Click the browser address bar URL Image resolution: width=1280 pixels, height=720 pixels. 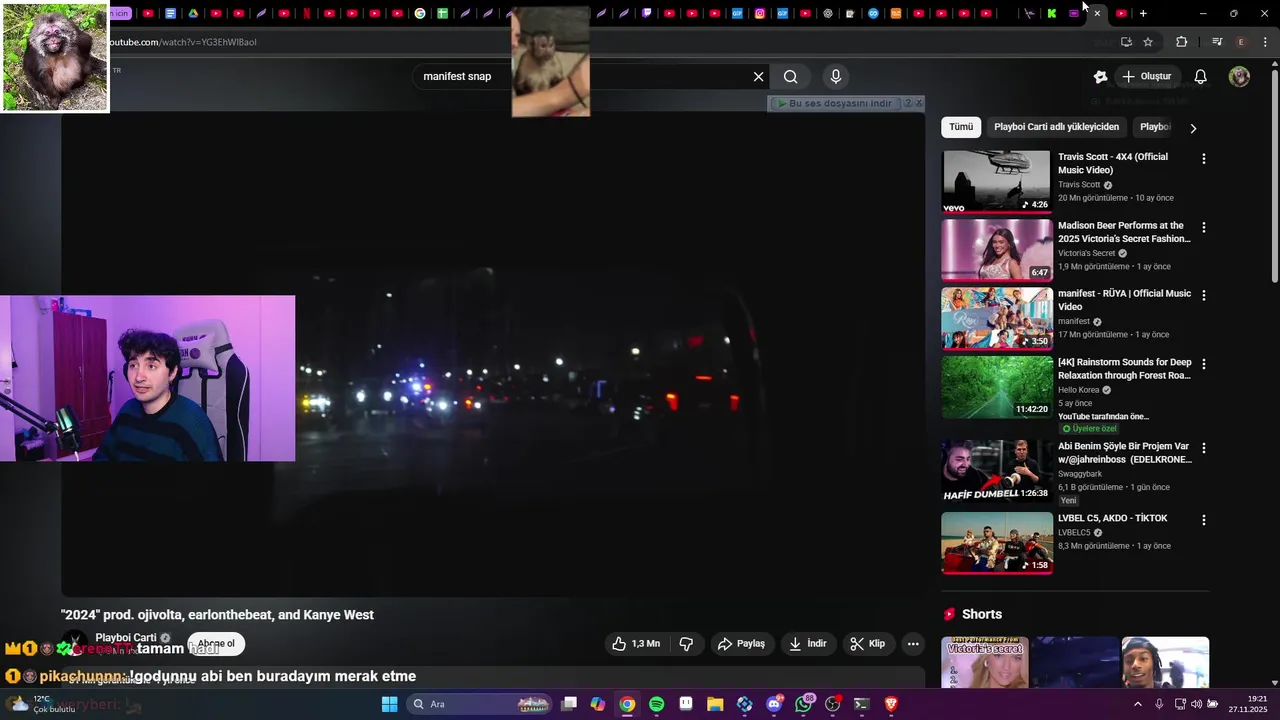coord(182,42)
